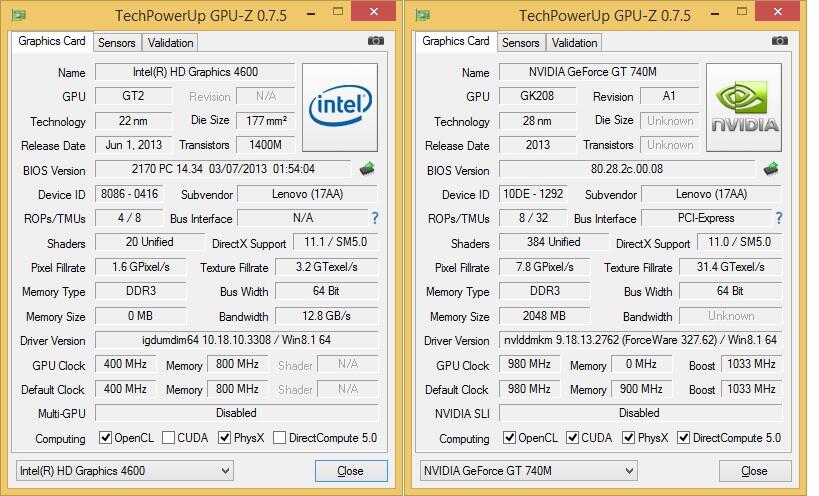Switch to Sensors tab in NVIDIA window

click(x=520, y=43)
